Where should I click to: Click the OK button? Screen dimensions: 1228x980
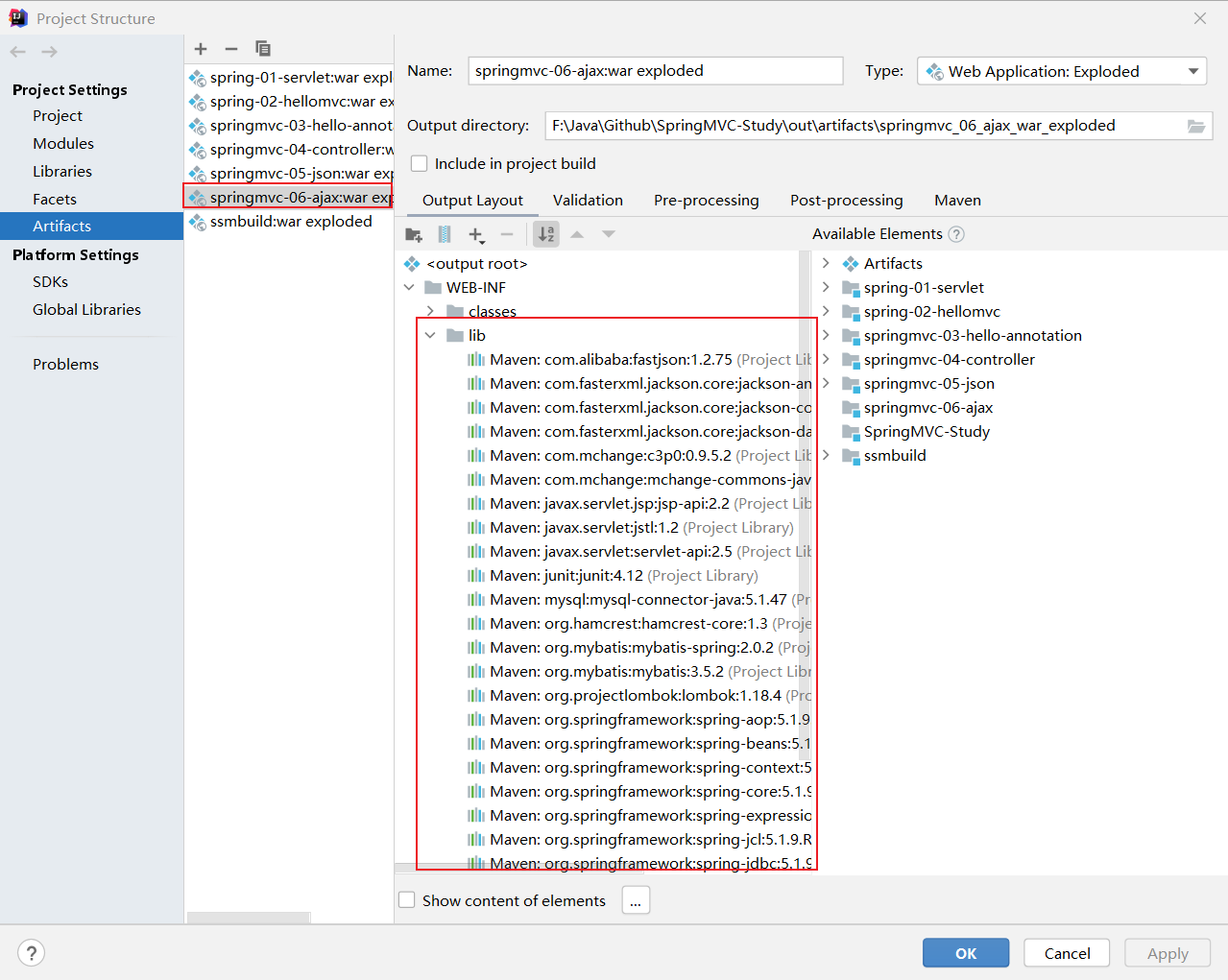pos(965,953)
